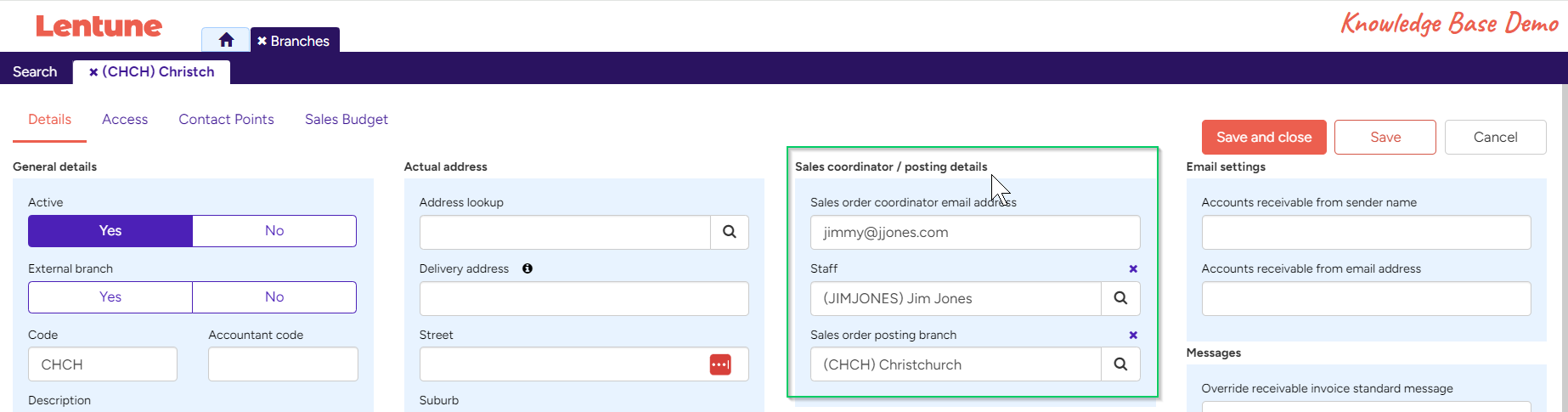Clear the Staff field with x icon
This screenshot has height=412, width=1568.
(x=1133, y=268)
